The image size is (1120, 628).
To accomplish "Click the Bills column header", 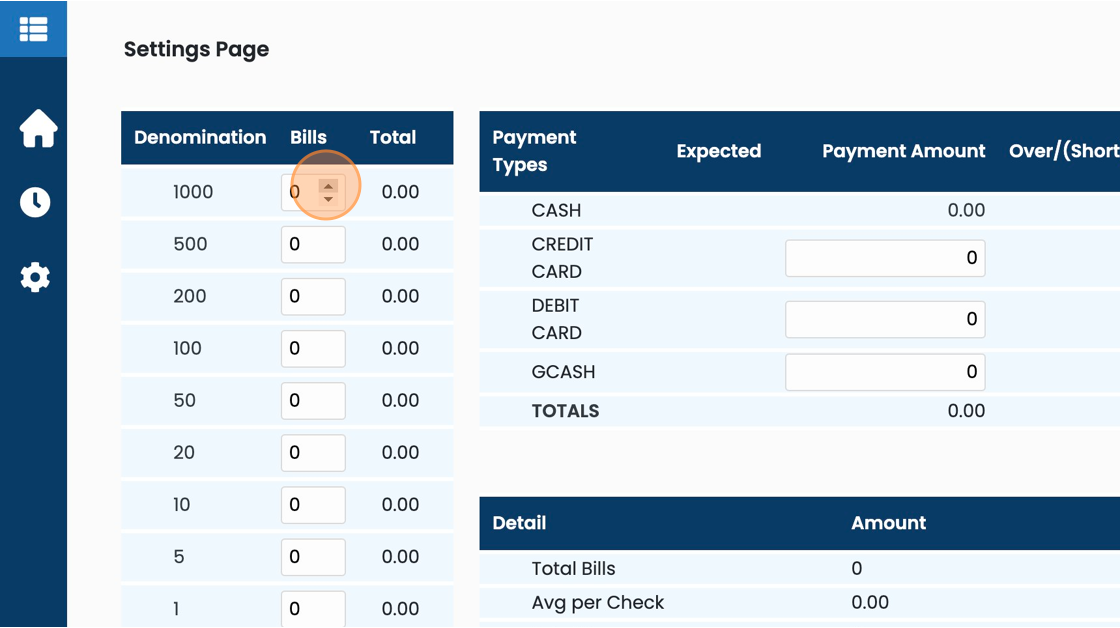I will coord(308,137).
